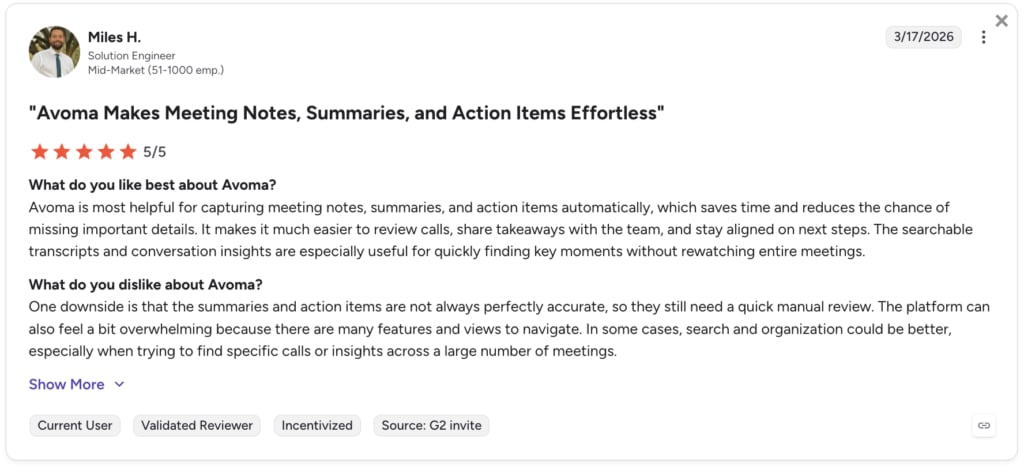Click the Incentivized badge
The height and width of the screenshot is (466, 1024).
(x=317, y=426)
